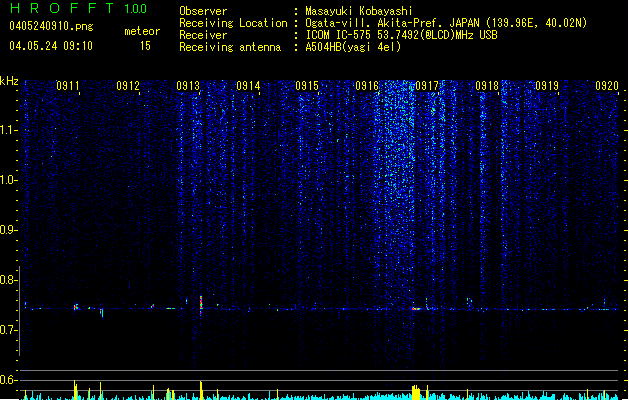Click the 0919 time marker
This screenshot has height=400, width=629.
tap(547, 86)
